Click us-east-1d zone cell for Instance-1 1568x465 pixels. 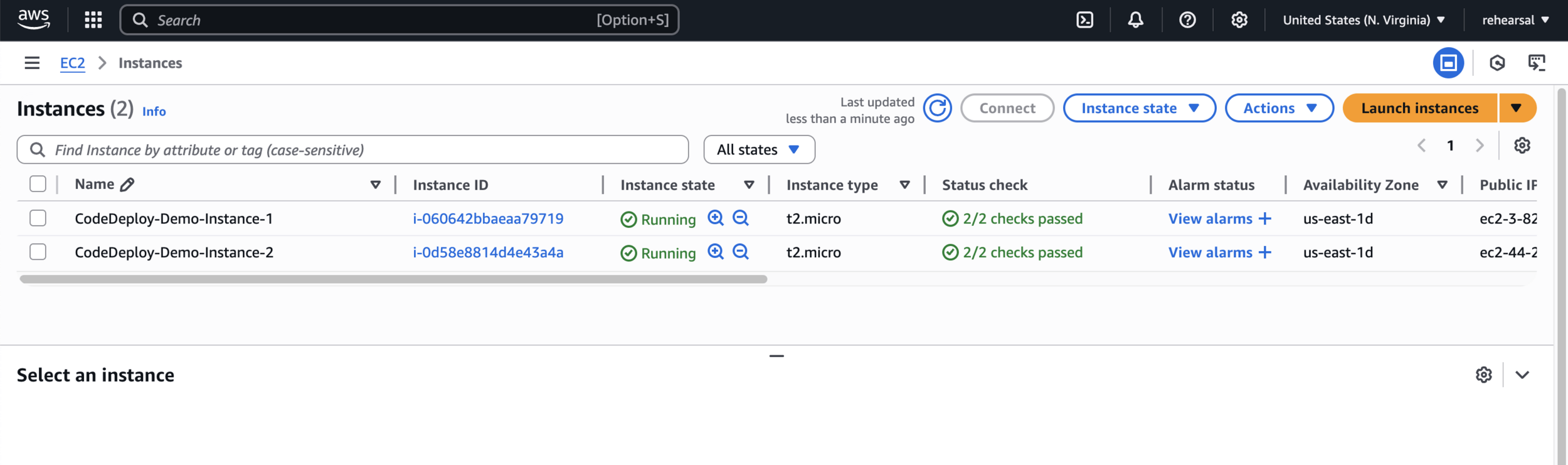1338,218
